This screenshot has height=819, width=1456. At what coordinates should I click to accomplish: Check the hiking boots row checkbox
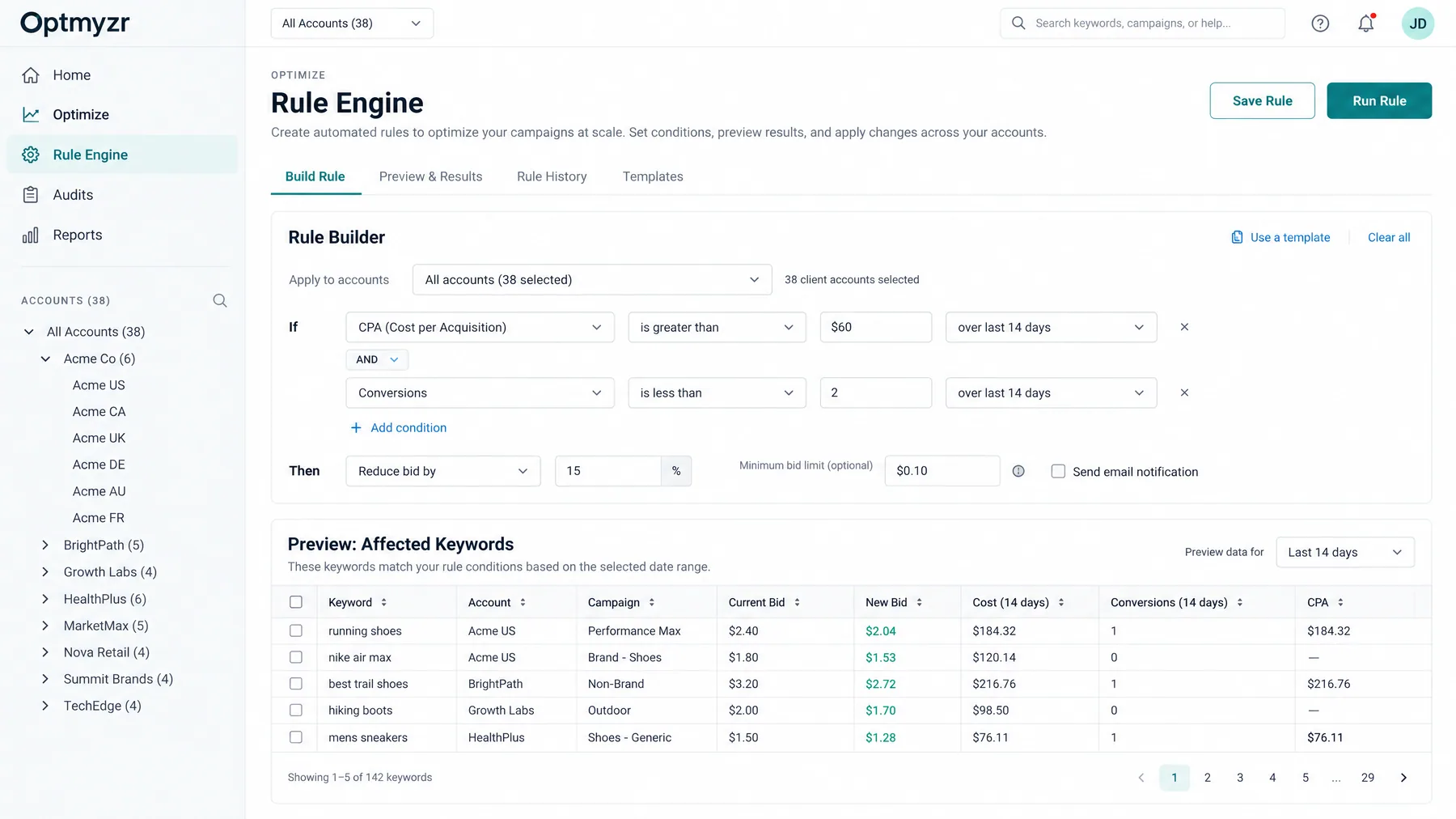[x=296, y=711]
